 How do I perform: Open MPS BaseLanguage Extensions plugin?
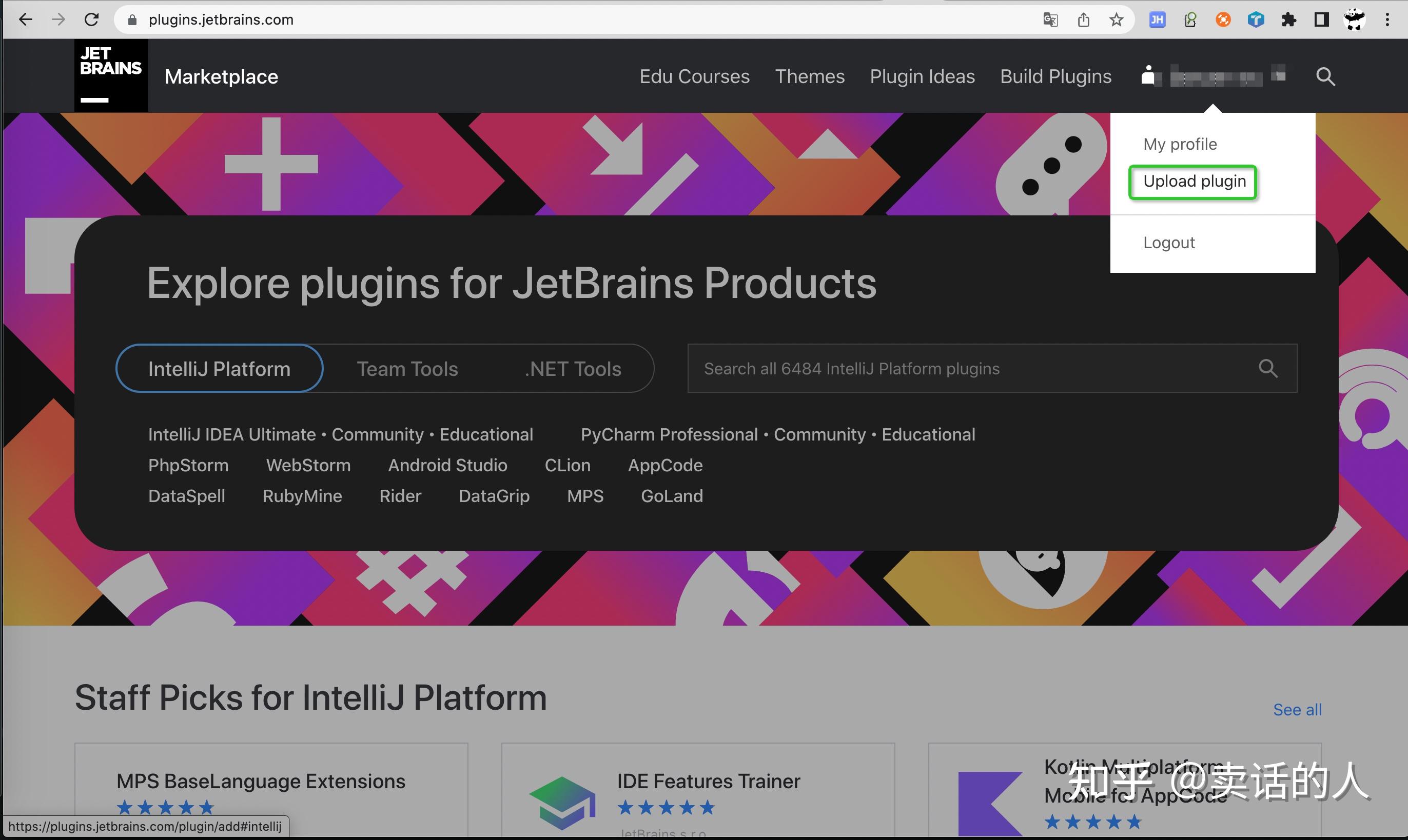coord(261,781)
